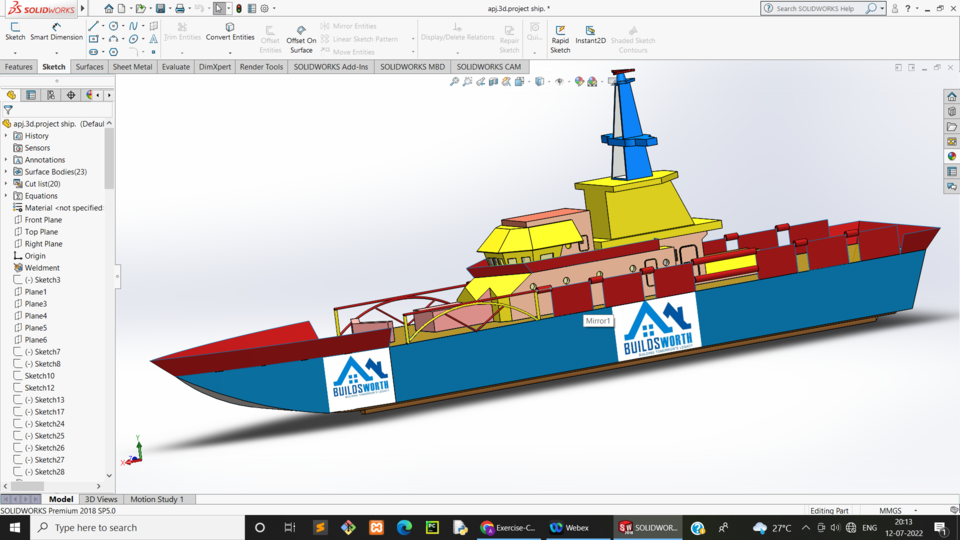The width and height of the screenshot is (960, 540).
Task: Expand Surface Bodies(23) folder
Action: coord(6,172)
